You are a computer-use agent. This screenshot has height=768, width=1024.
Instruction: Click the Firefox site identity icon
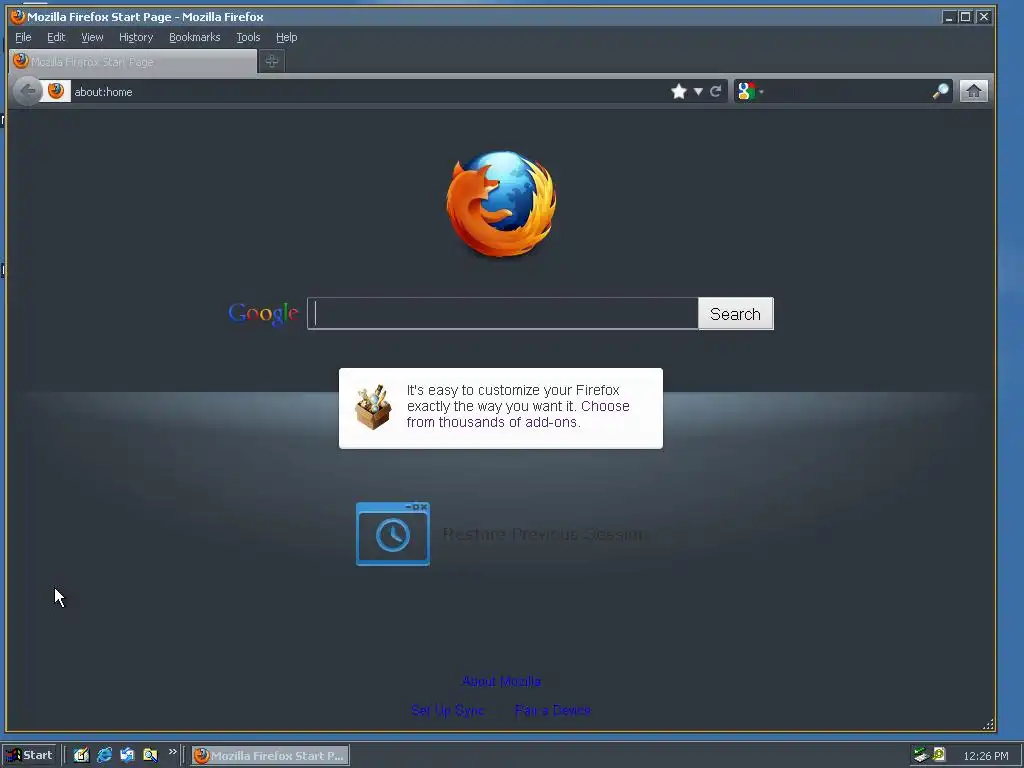coord(56,91)
